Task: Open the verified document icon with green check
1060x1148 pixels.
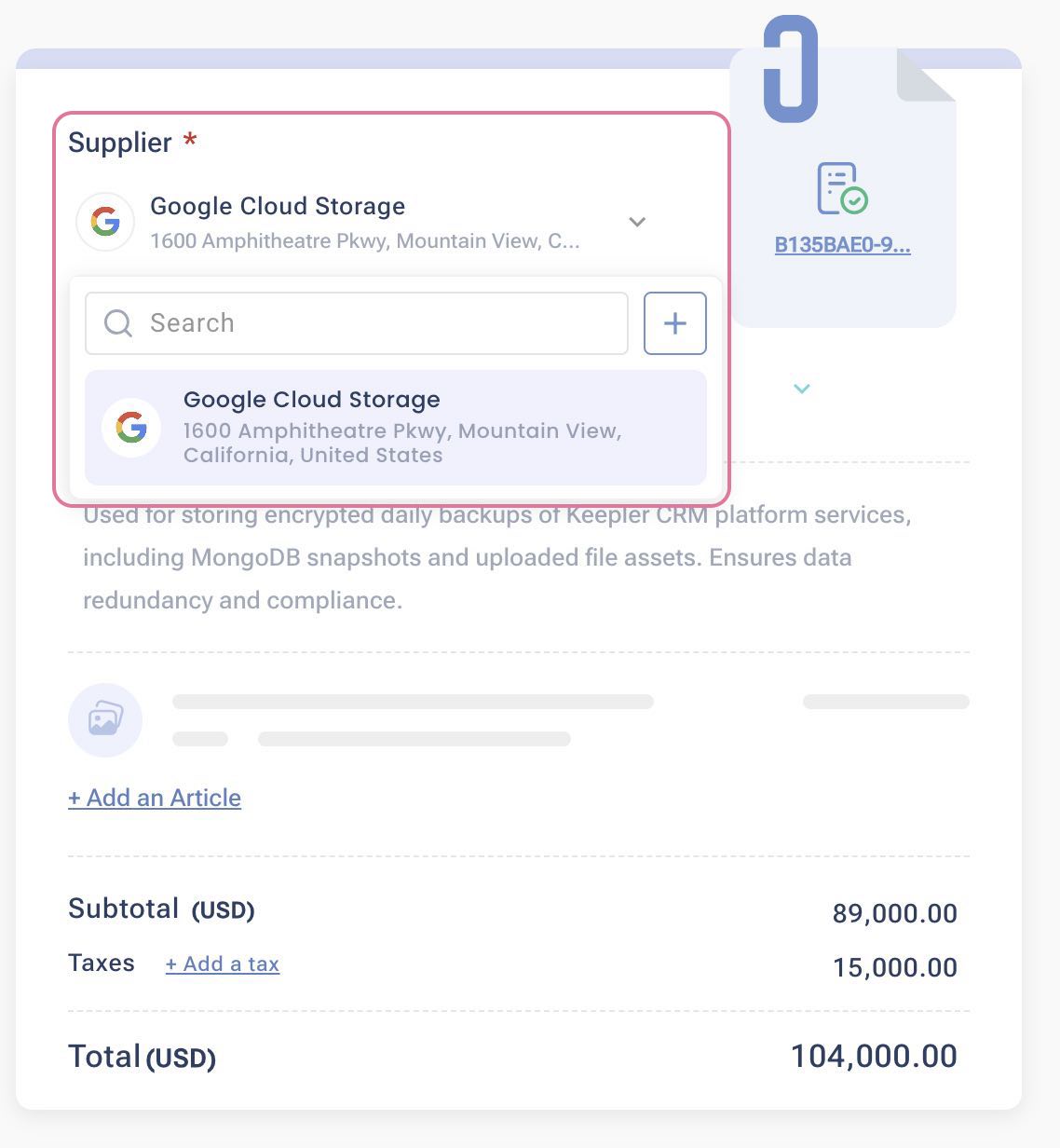Action: click(x=841, y=187)
